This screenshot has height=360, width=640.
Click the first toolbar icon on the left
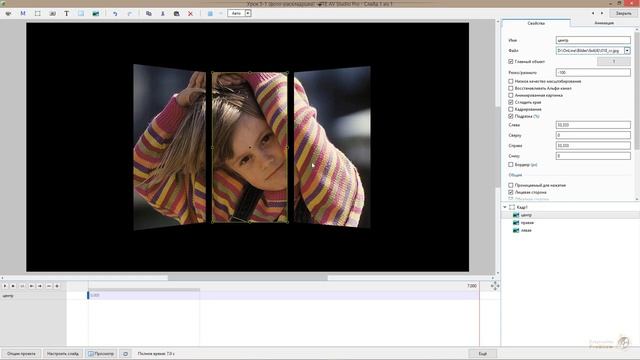coord(8,13)
